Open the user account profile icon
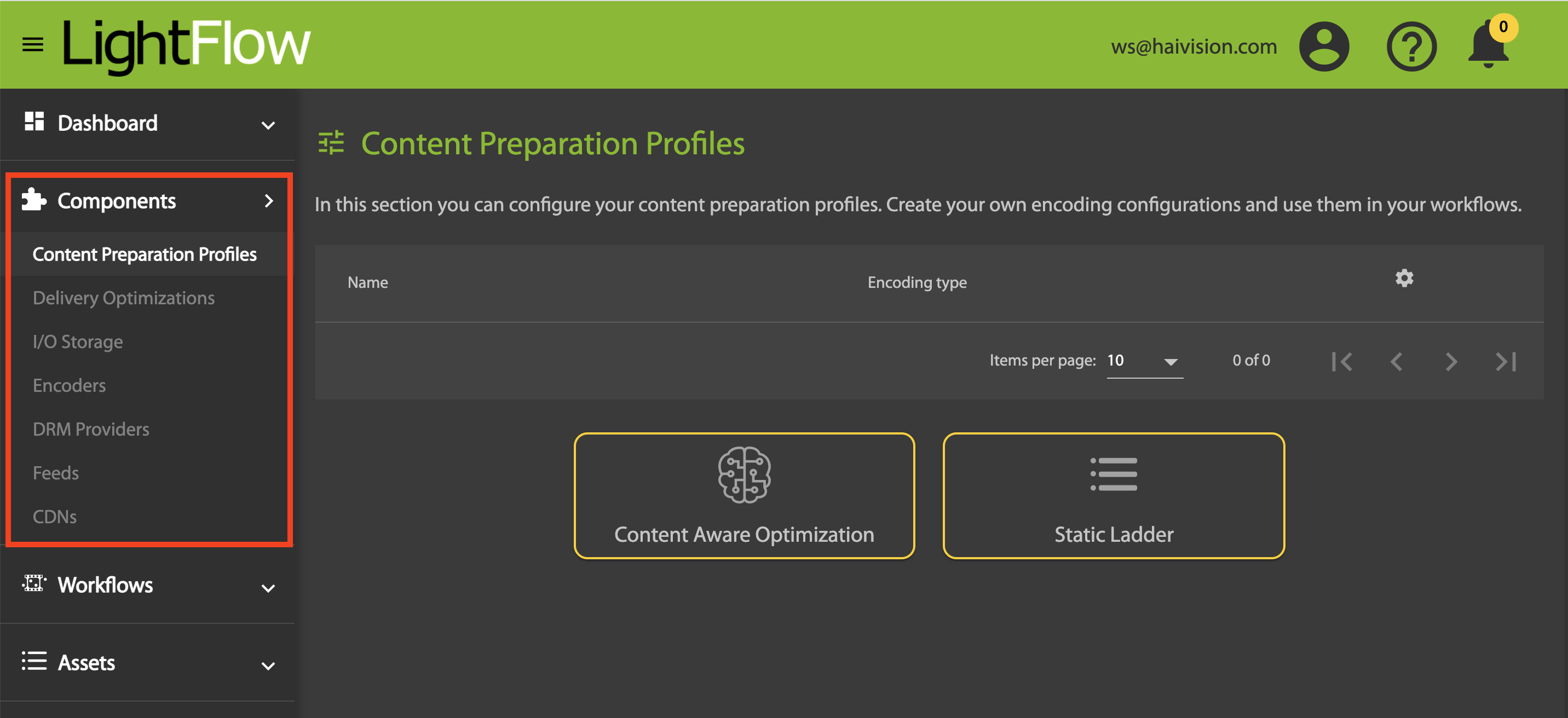The image size is (1568, 718). click(x=1323, y=47)
